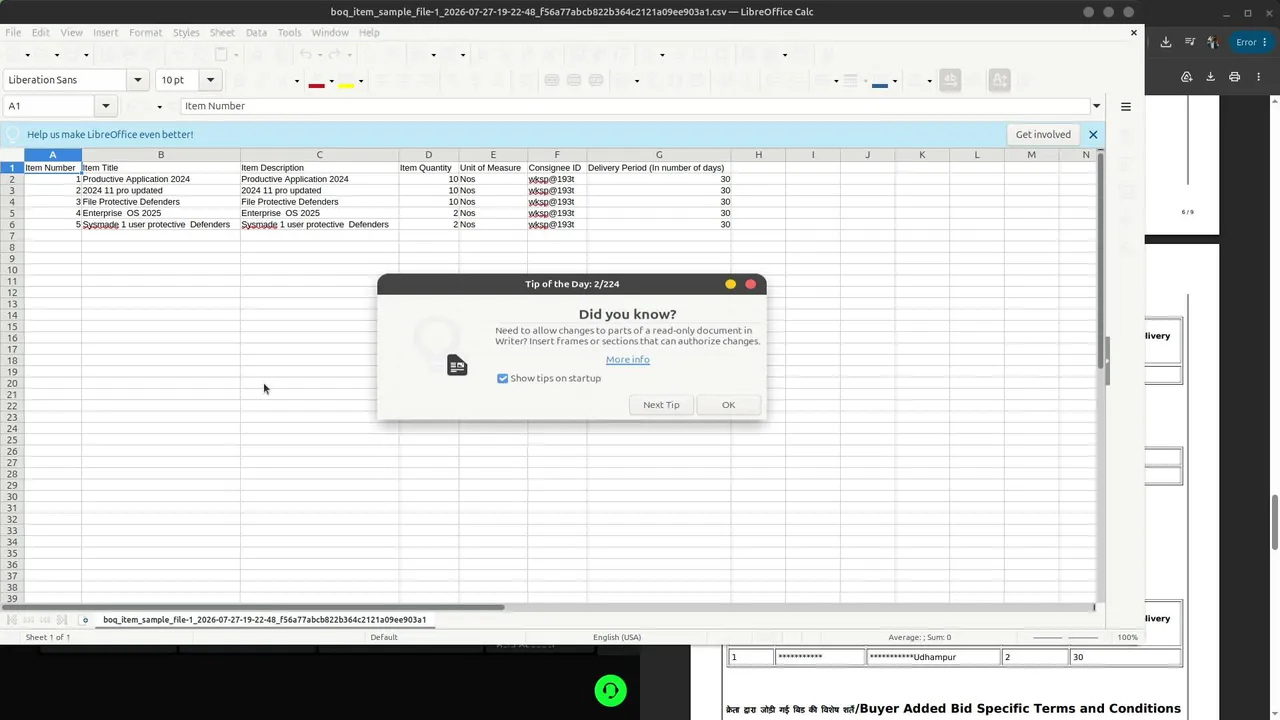Open the background color dropdown arrow beside blue swatch
Viewport: 1280px width, 720px height.
click(x=894, y=81)
